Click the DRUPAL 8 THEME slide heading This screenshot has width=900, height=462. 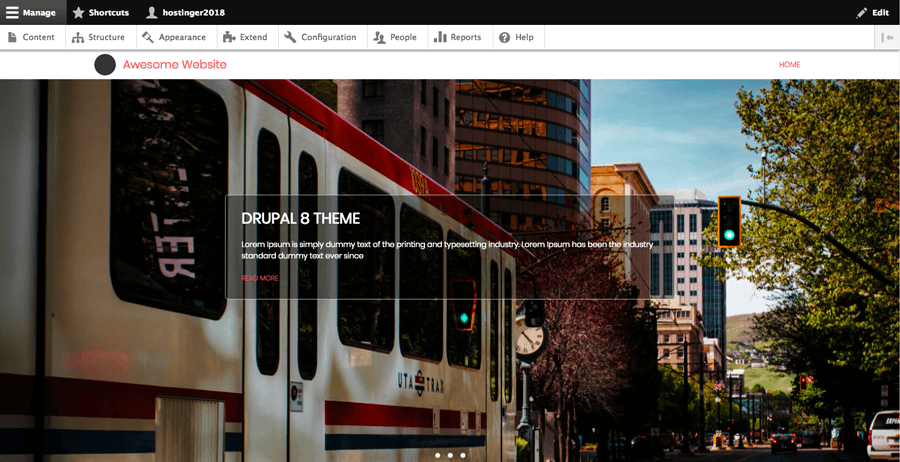tap(301, 219)
